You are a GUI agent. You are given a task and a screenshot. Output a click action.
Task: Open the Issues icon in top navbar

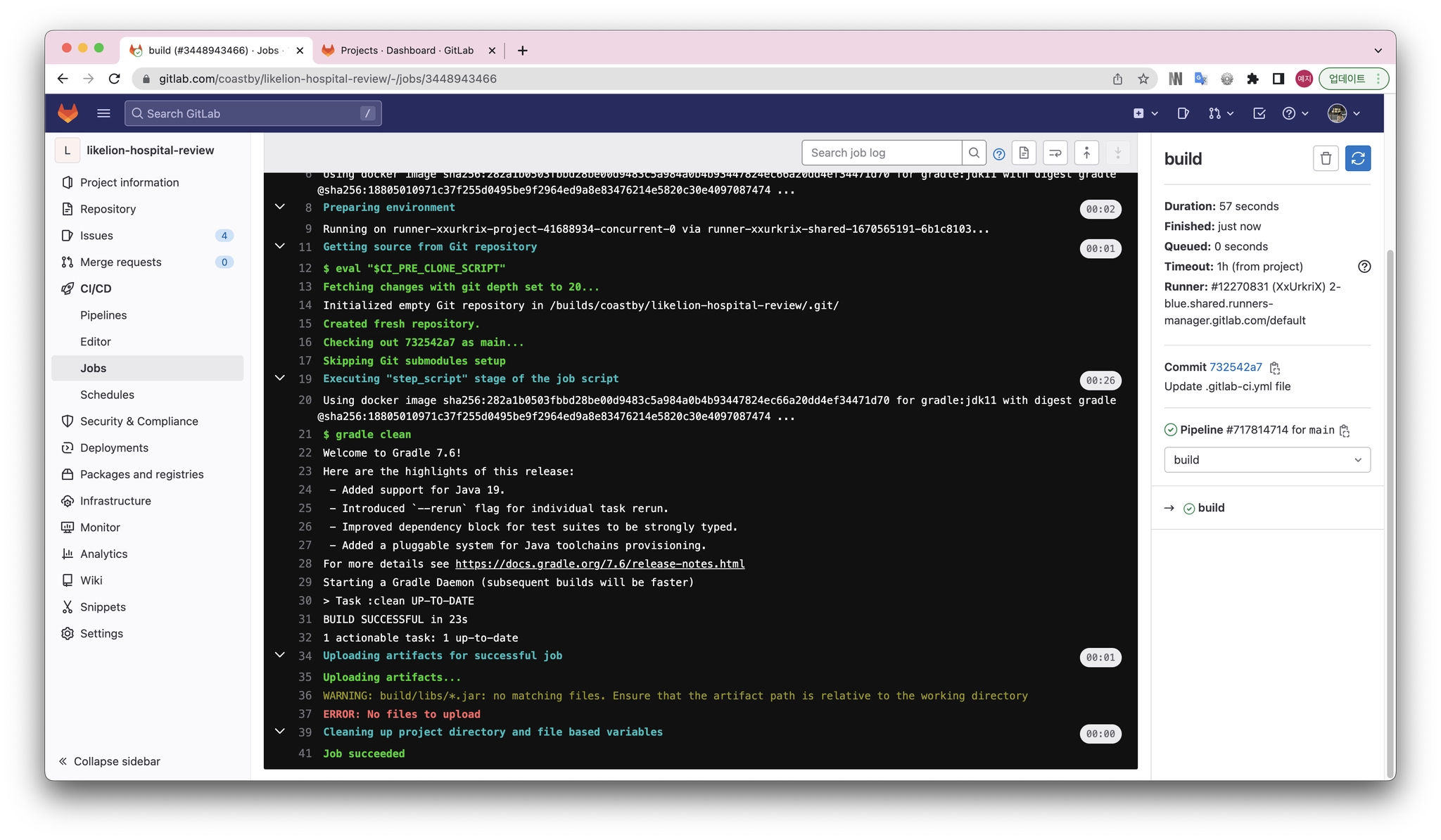(1183, 113)
